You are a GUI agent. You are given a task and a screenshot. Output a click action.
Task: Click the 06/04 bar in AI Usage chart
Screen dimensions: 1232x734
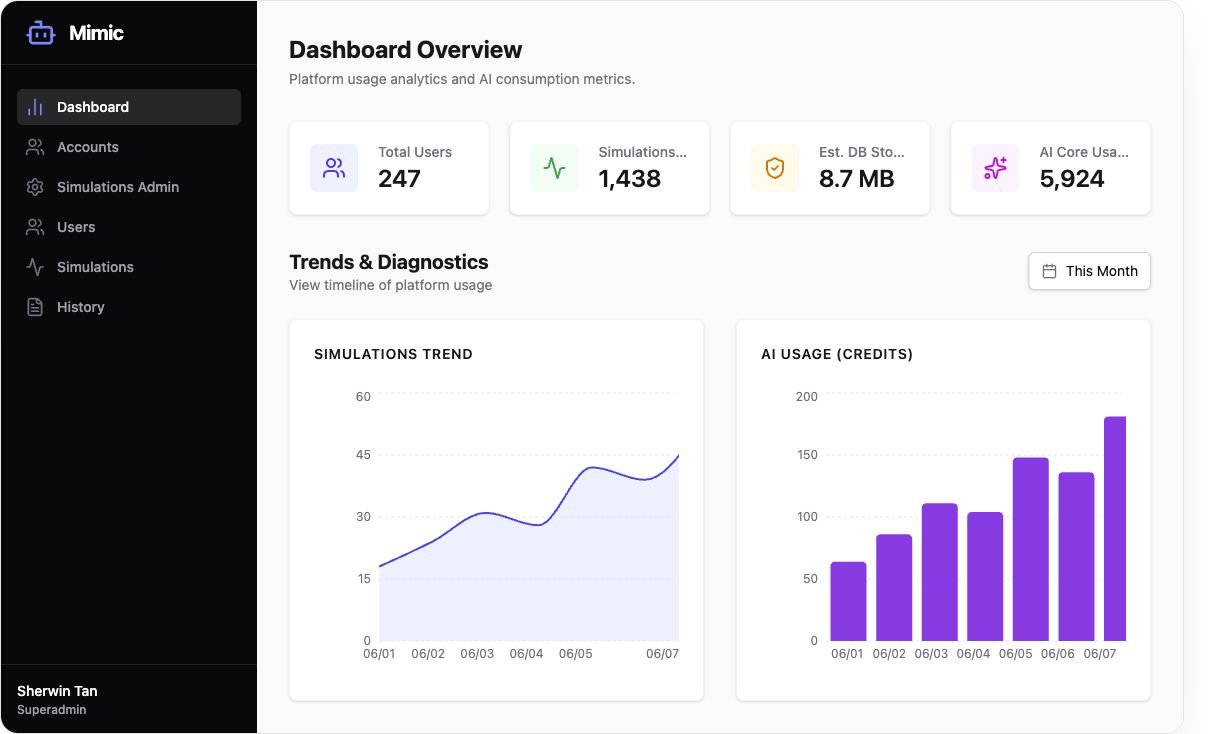point(985,576)
